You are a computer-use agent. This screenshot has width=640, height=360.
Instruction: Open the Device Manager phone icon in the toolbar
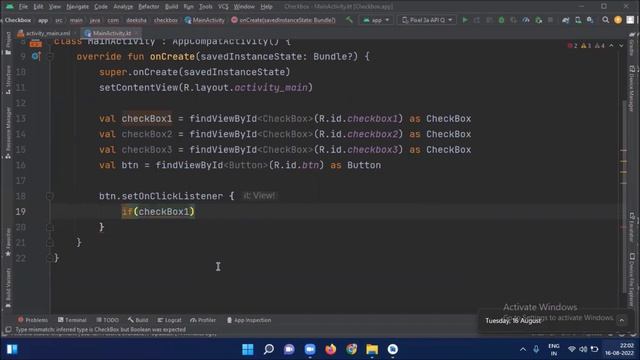click(x=578, y=20)
